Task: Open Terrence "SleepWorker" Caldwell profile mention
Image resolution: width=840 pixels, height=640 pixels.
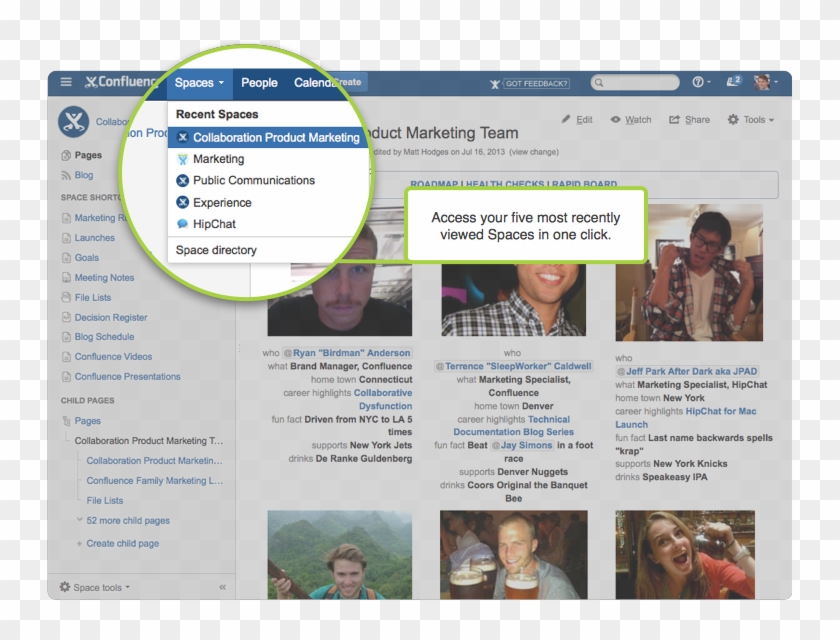Action: pos(513,366)
